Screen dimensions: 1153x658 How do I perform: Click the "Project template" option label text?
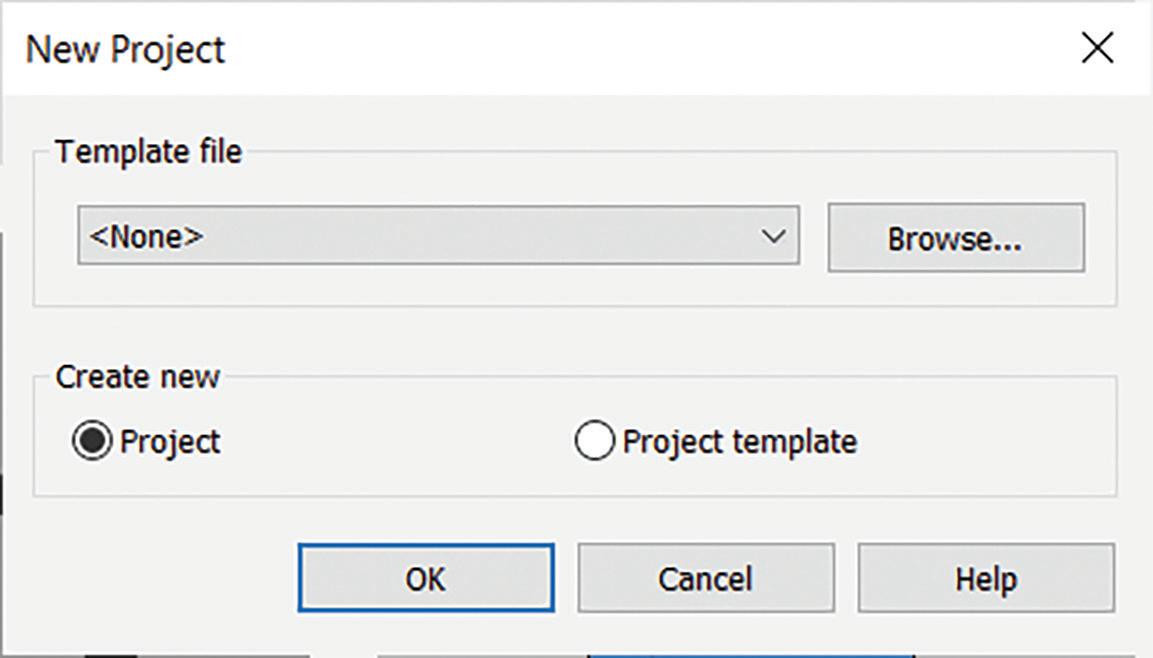coord(739,442)
